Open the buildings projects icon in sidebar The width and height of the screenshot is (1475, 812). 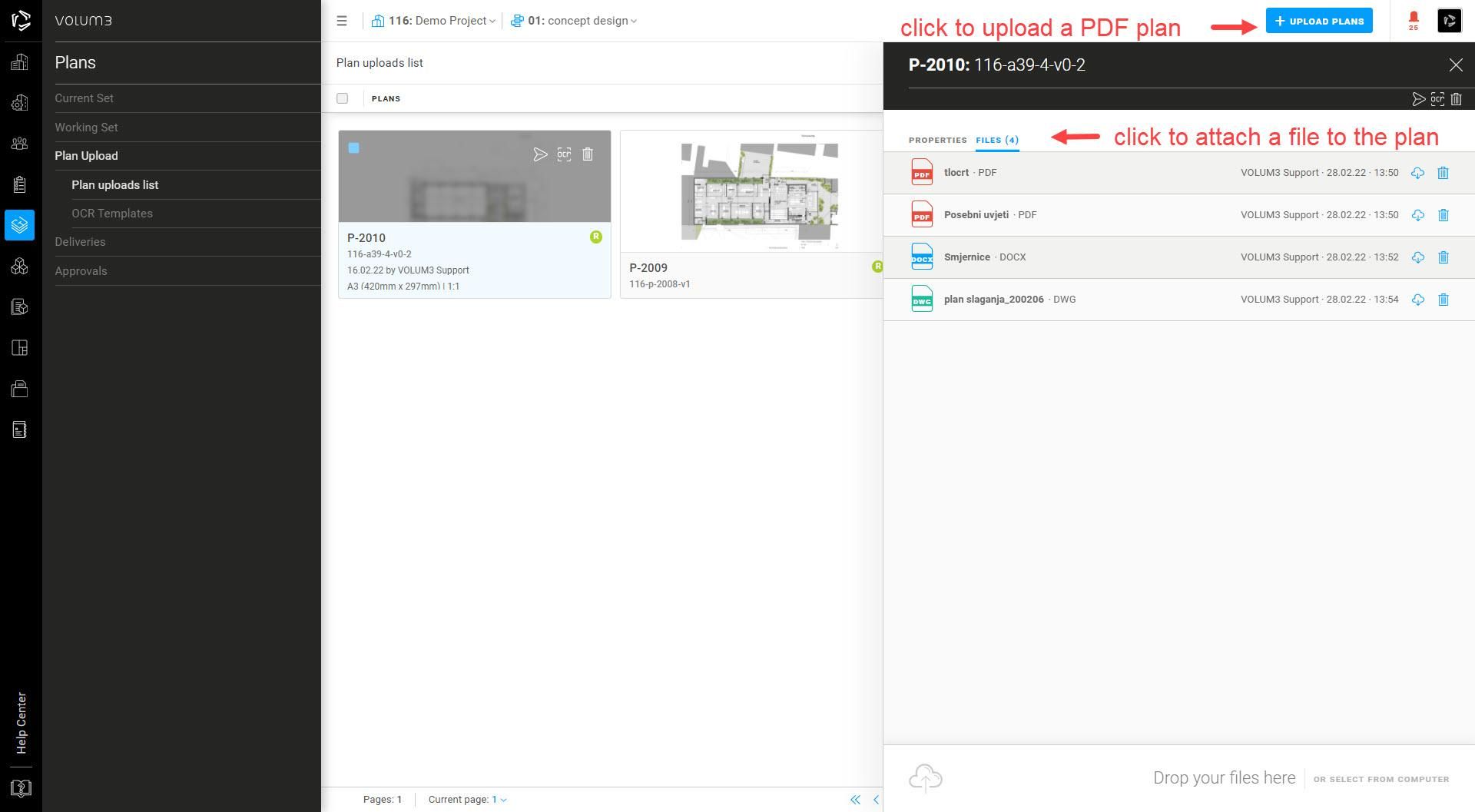pos(20,61)
